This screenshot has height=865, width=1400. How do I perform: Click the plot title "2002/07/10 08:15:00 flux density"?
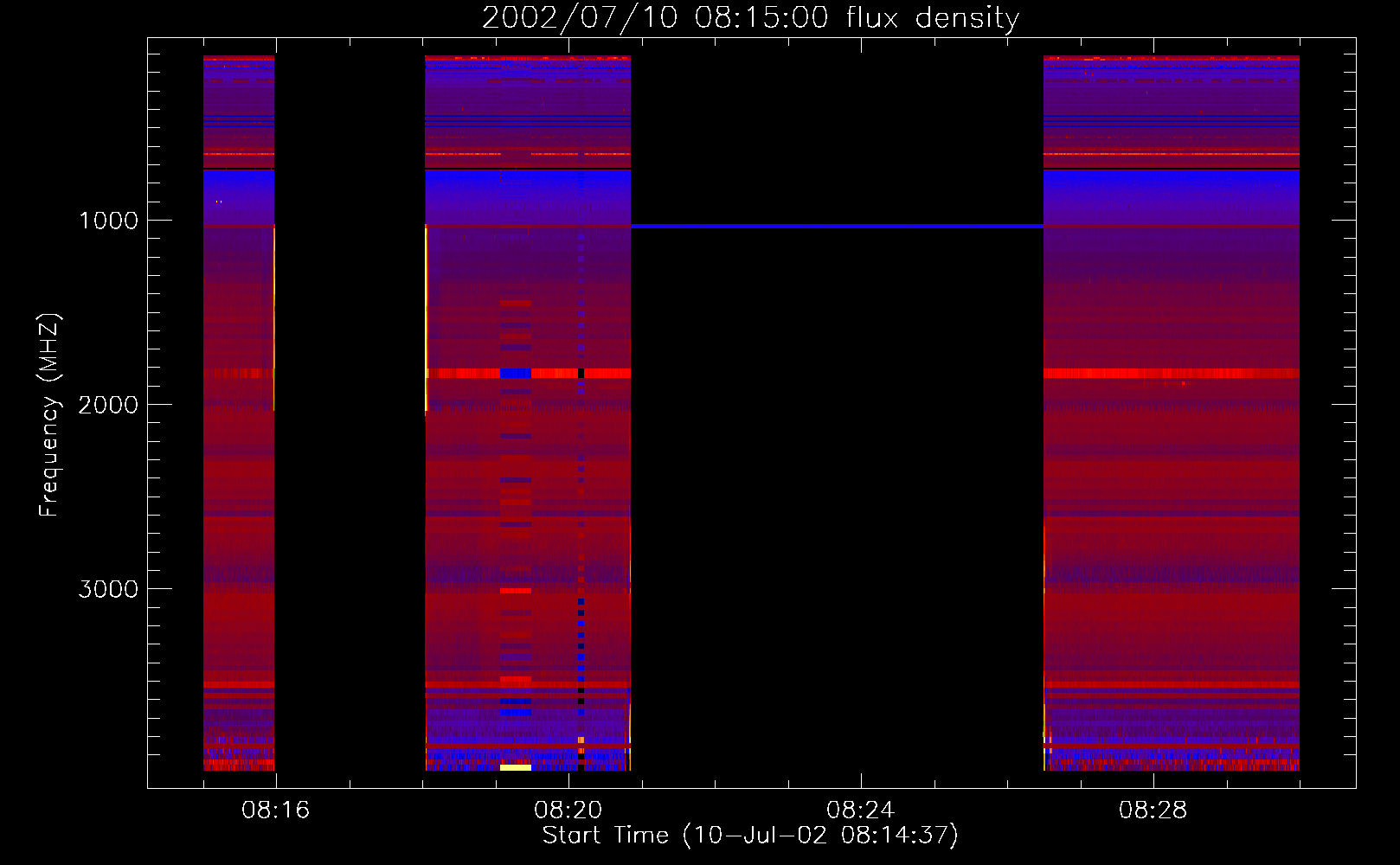pyautogui.click(x=750, y=18)
